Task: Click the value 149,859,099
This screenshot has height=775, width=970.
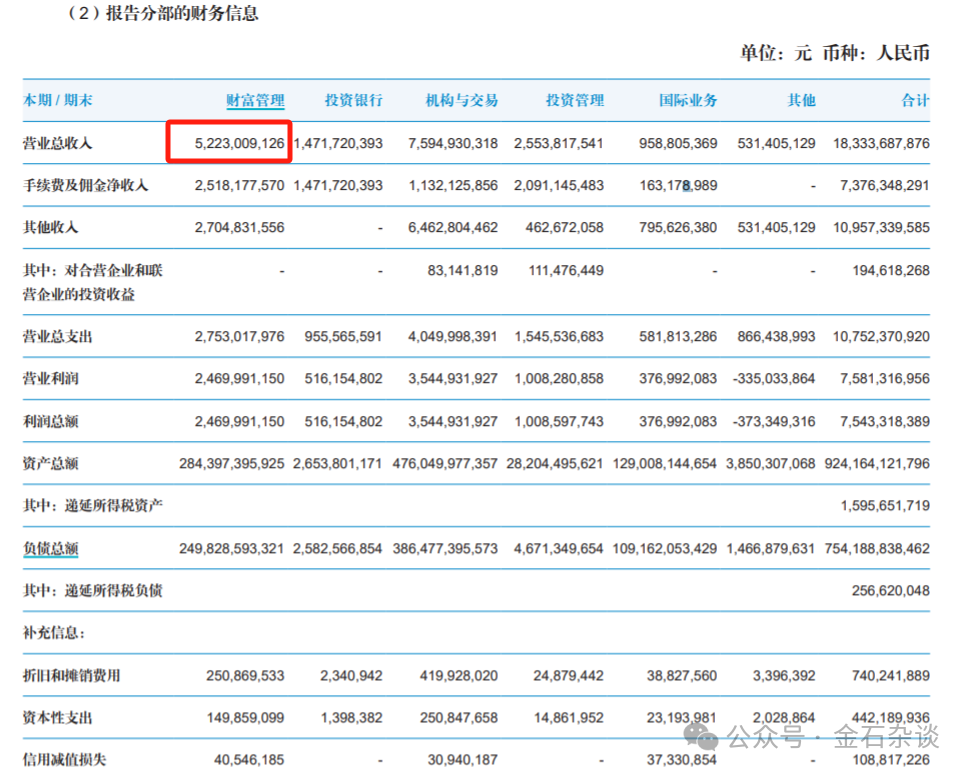Action: coord(246,718)
